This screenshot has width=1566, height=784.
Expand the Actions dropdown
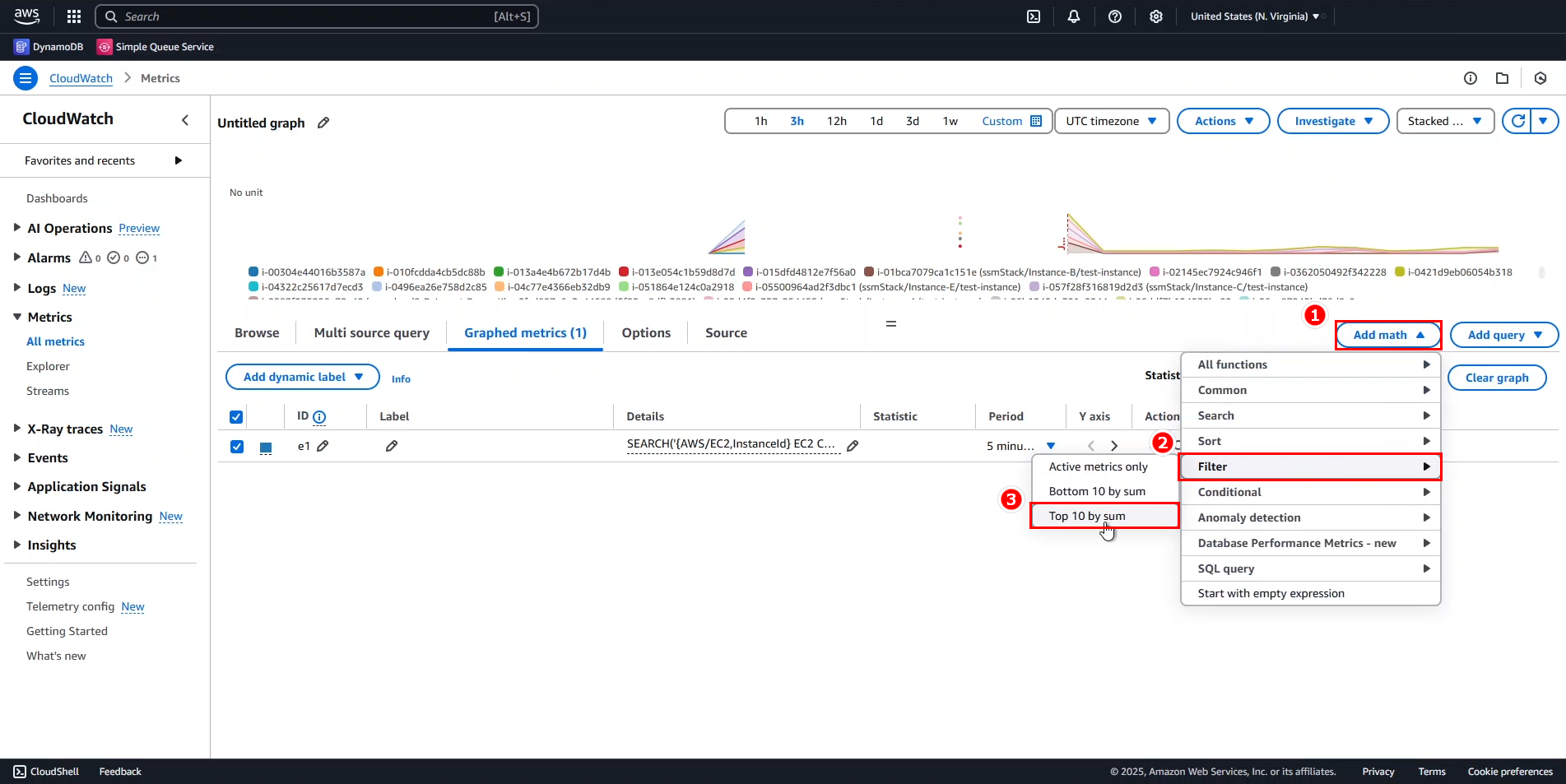1224,121
